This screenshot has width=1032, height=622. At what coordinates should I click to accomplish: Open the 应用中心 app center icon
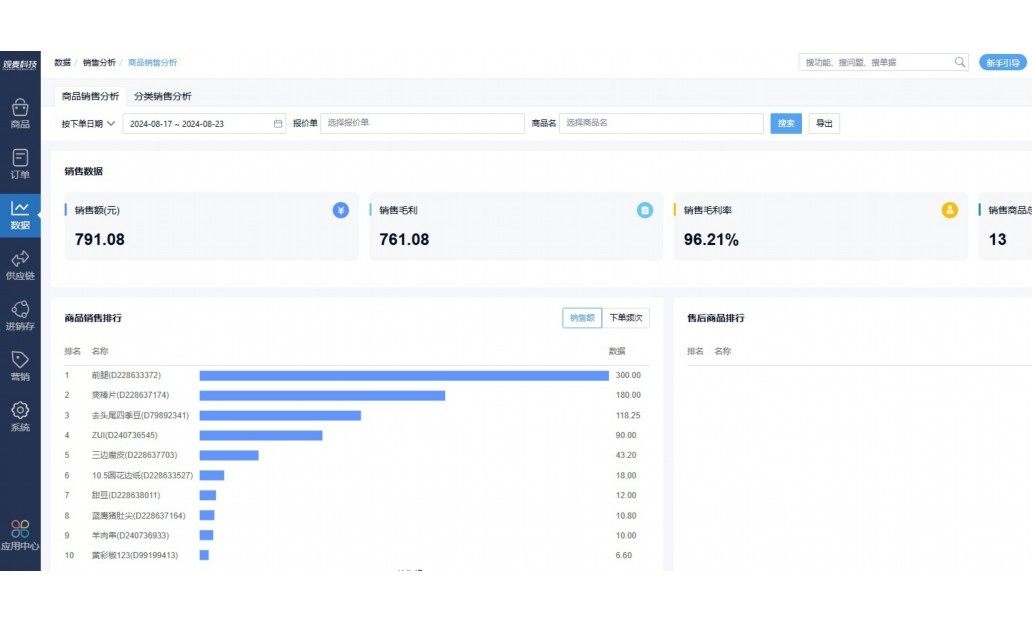(20, 535)
